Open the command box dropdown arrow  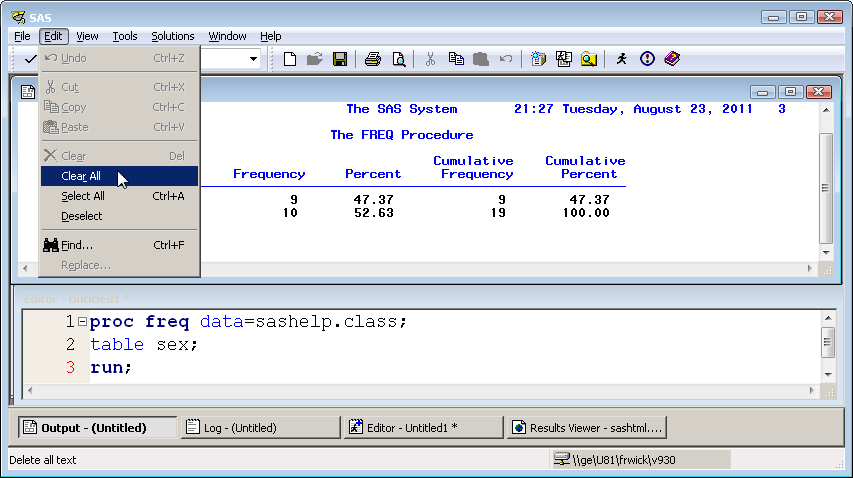point(253,59)
